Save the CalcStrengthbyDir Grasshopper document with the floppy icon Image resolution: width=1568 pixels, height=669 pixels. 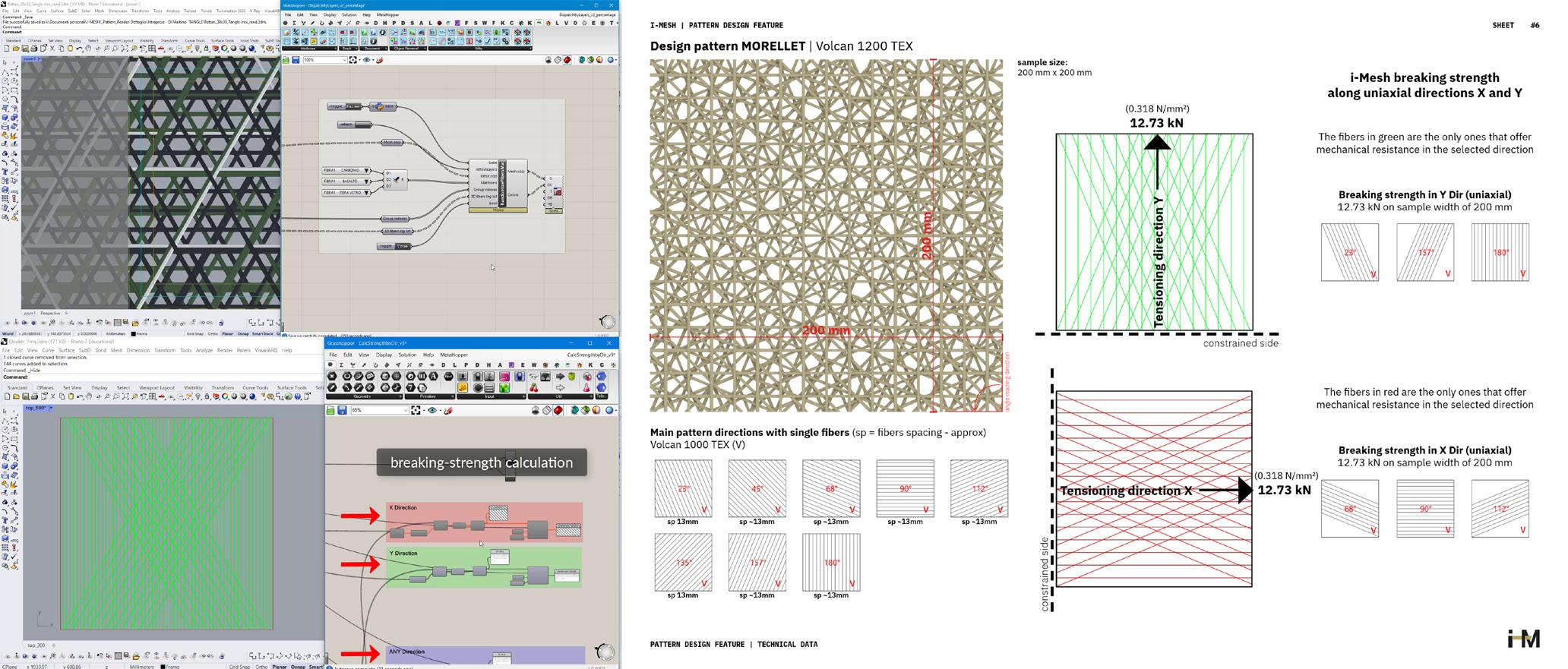pos(342,410)
